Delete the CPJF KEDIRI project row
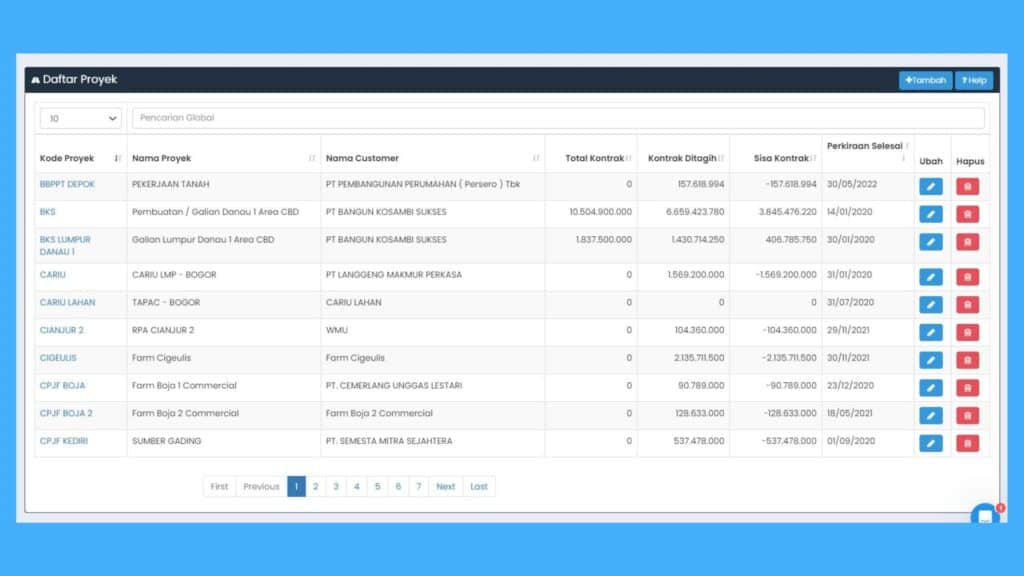The width and height of the screenshot is (1024, 576). 967,443
